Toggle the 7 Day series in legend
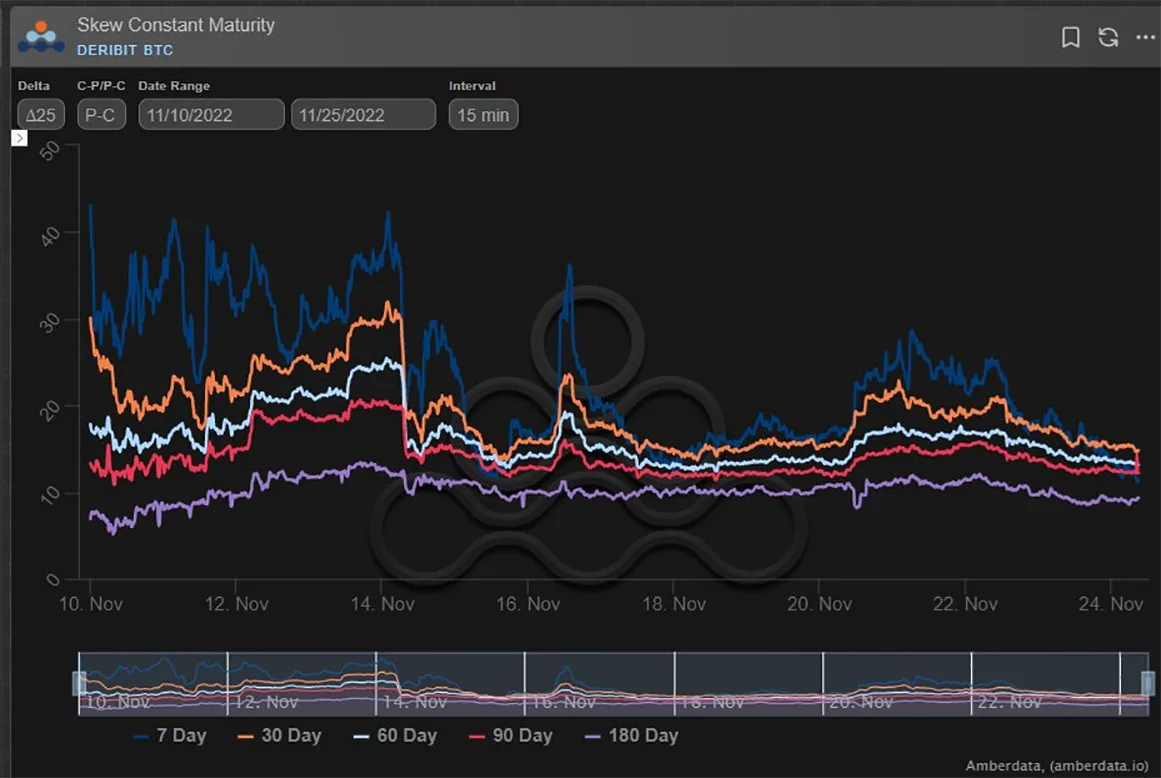The image size is (1161, 778). 170,736
